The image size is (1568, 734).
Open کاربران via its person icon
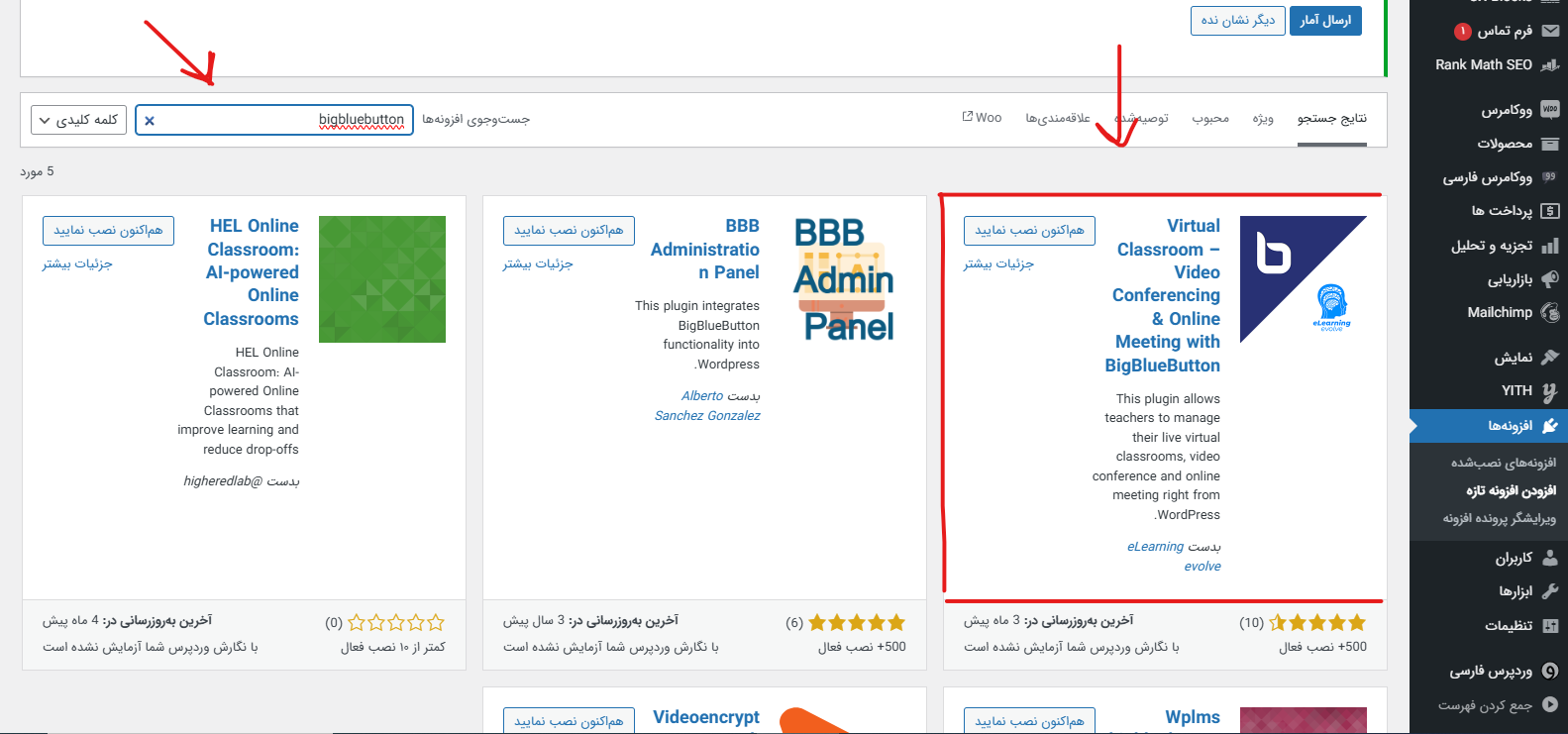tap(1550, 558)
